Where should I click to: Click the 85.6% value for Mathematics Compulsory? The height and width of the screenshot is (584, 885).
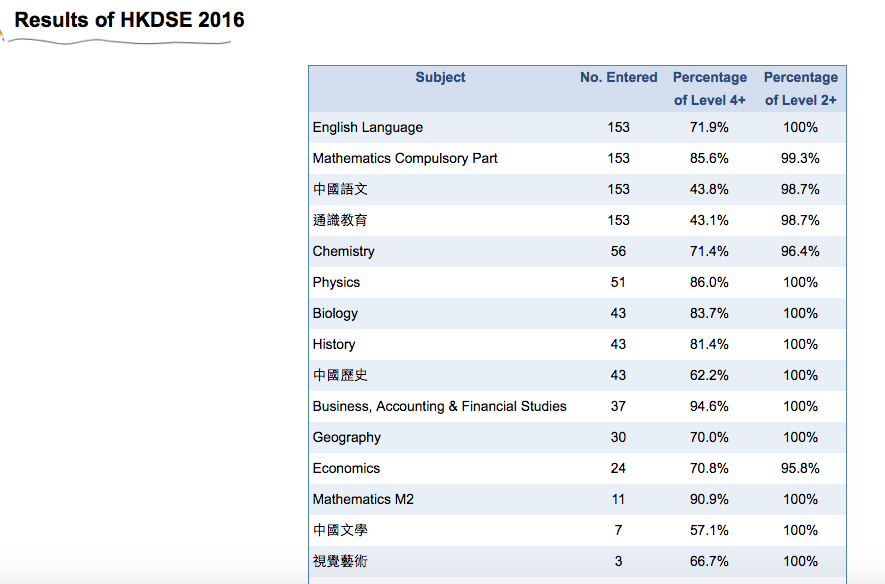pyautogui.click(x=709, y=159)
